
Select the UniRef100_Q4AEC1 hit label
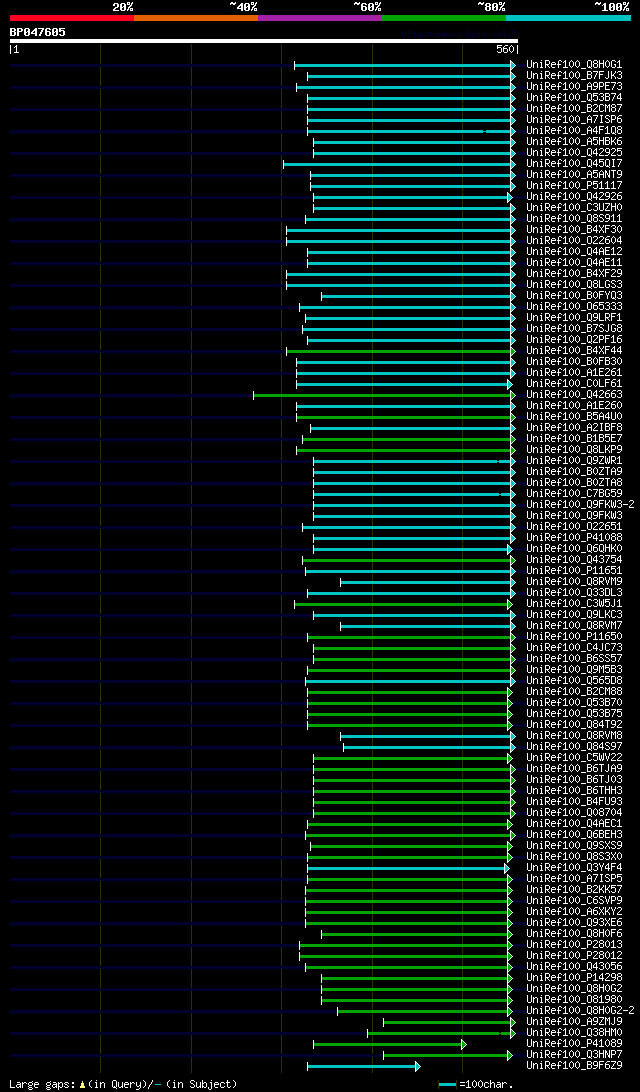click(575, 824)
